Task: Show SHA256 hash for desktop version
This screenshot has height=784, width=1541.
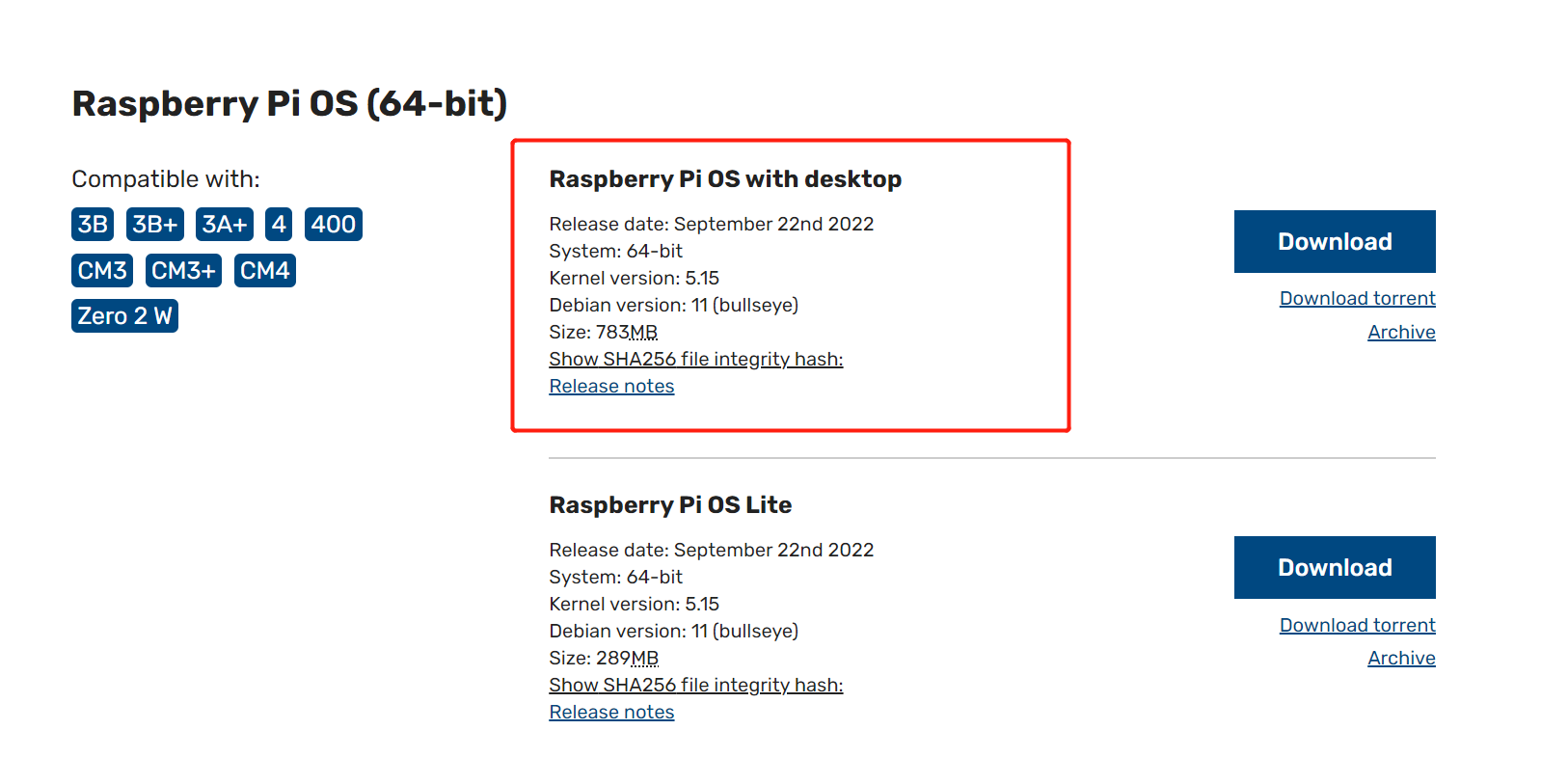Action: (x=695, y=359)
